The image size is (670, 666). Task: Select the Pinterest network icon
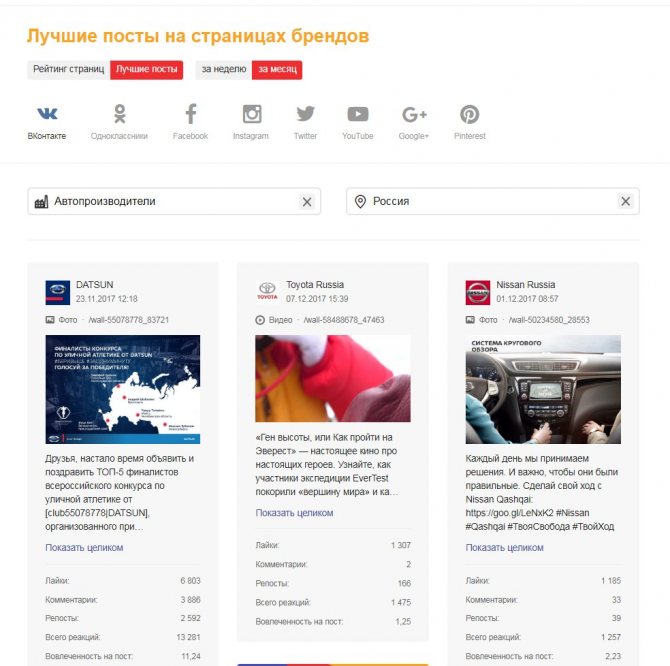(x=469, y=114)
